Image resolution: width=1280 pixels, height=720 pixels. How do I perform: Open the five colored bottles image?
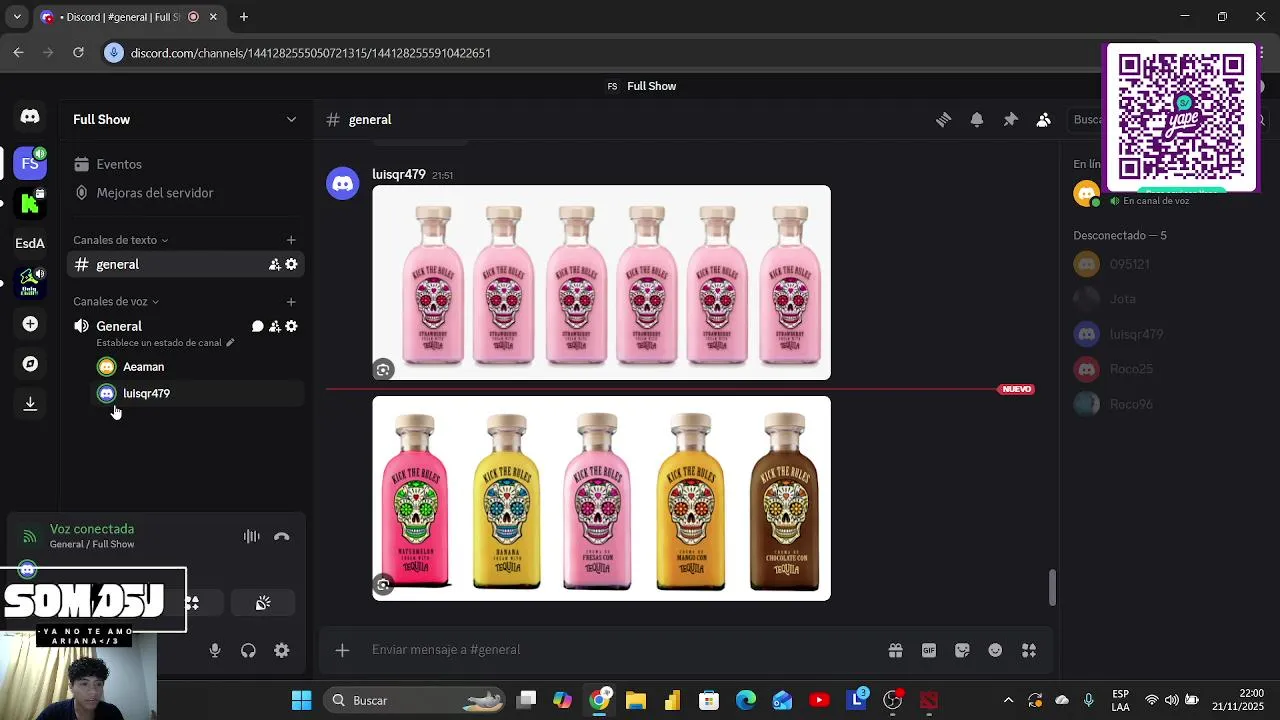point(601,498)
